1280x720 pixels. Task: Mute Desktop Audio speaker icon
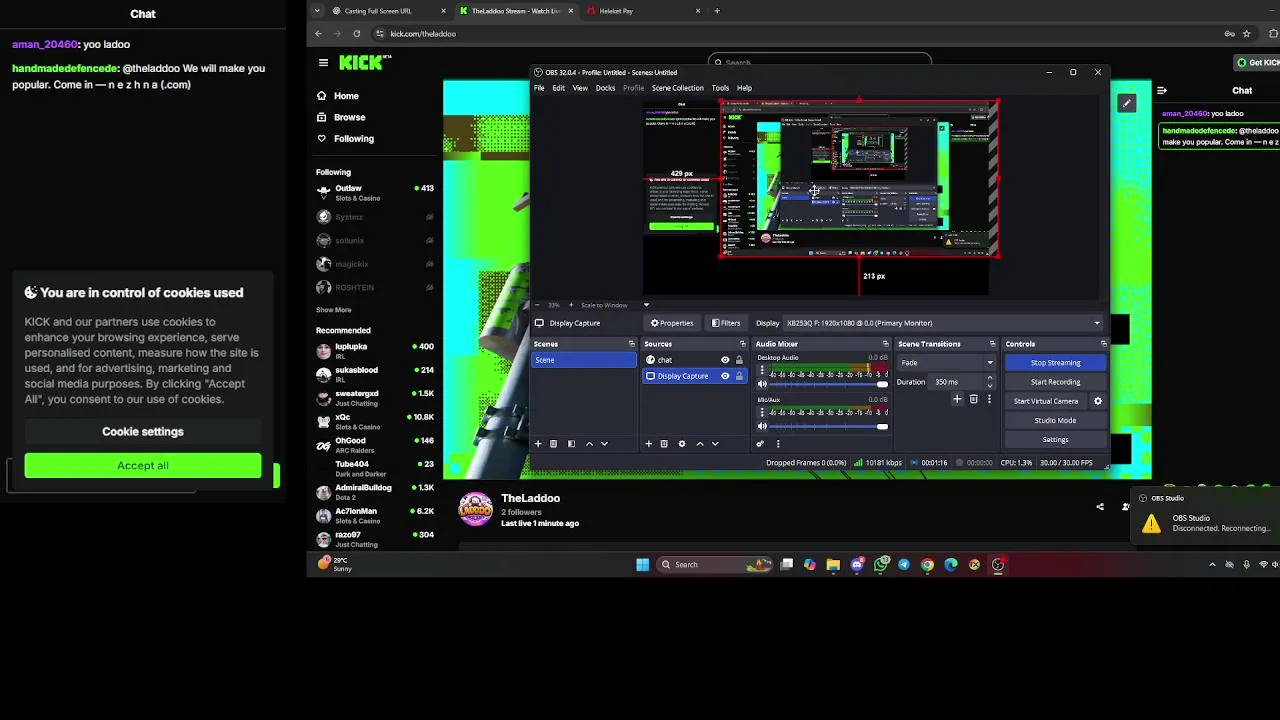tap(762, 384)
